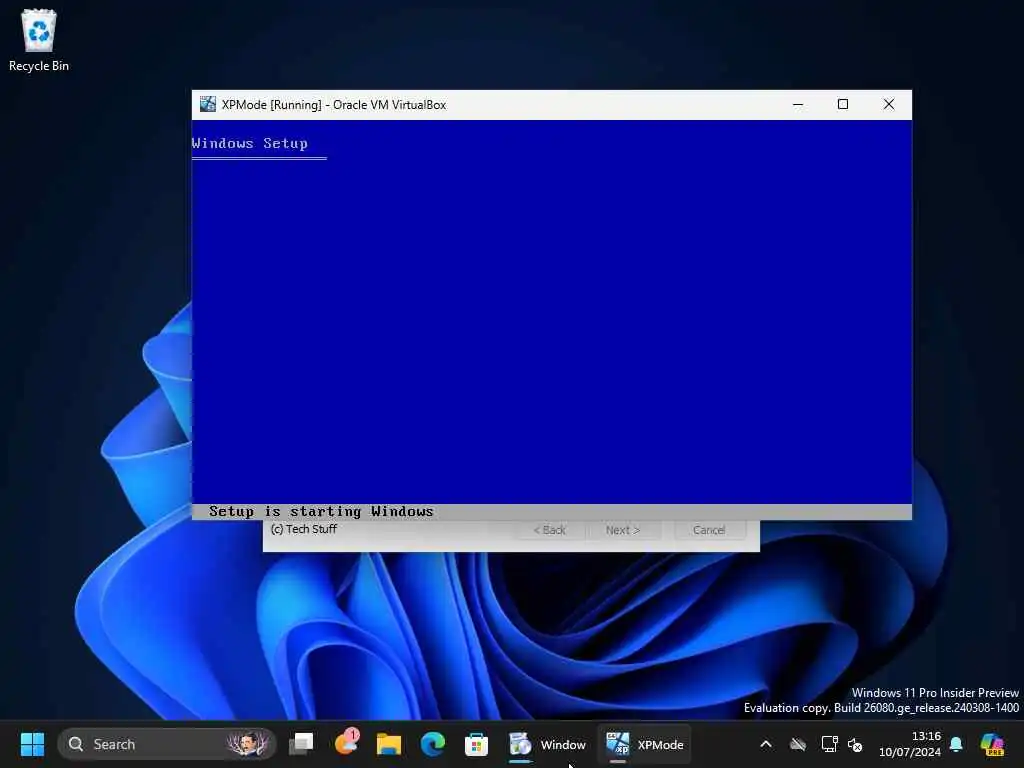Click the cloud sync tray icon

[798, 744]
